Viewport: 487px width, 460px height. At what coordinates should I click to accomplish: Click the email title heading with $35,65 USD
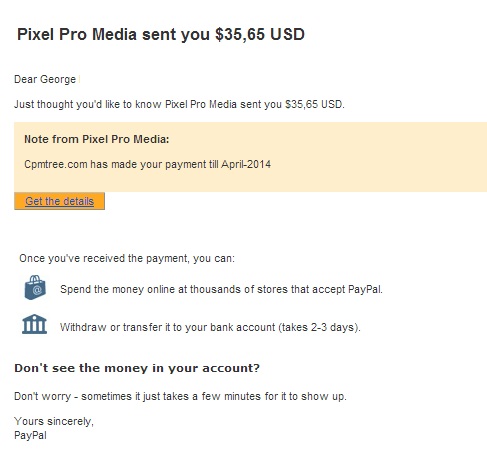(x=161, y=34)
